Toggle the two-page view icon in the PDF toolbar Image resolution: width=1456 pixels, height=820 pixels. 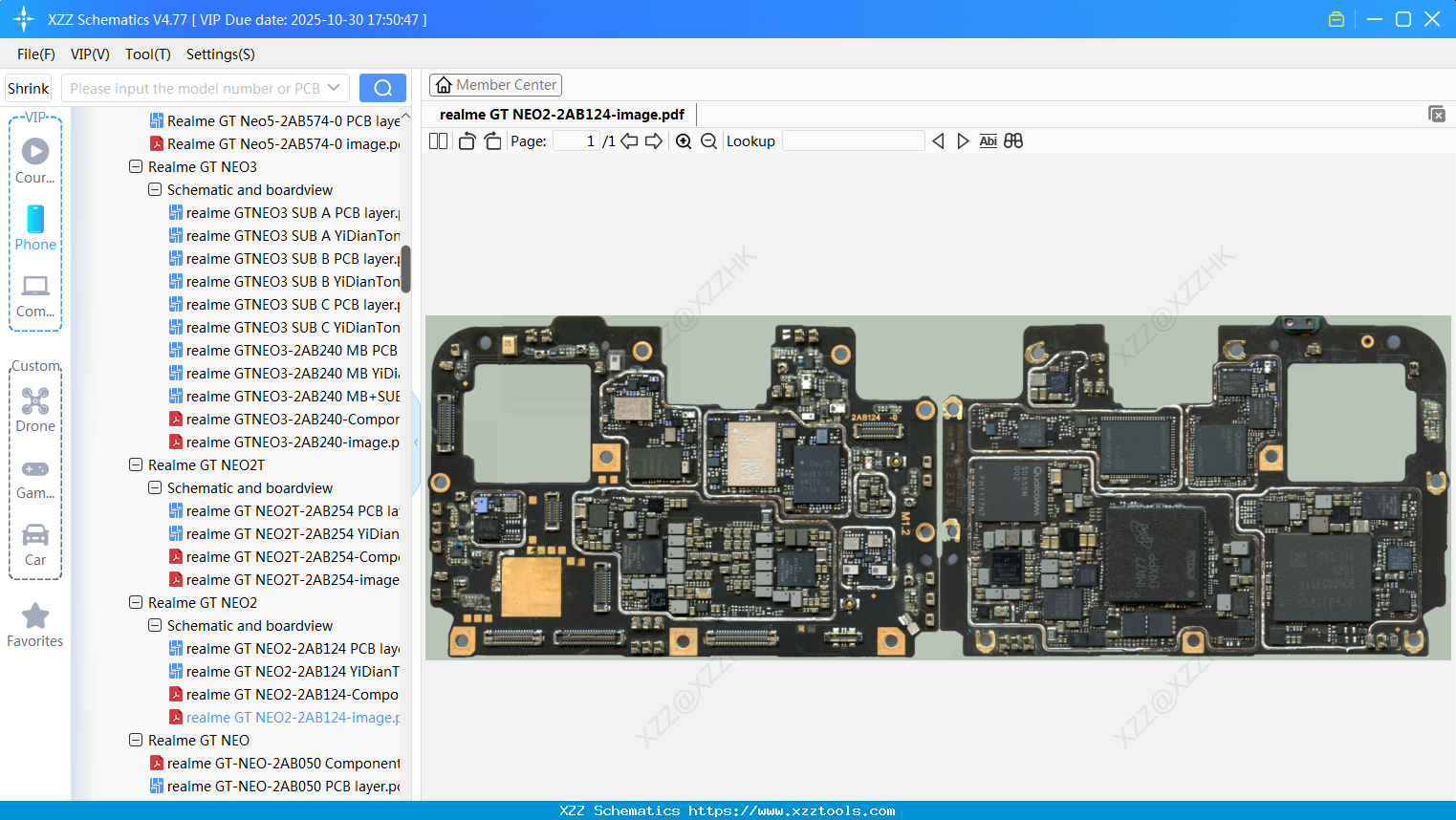click(438, 141)
